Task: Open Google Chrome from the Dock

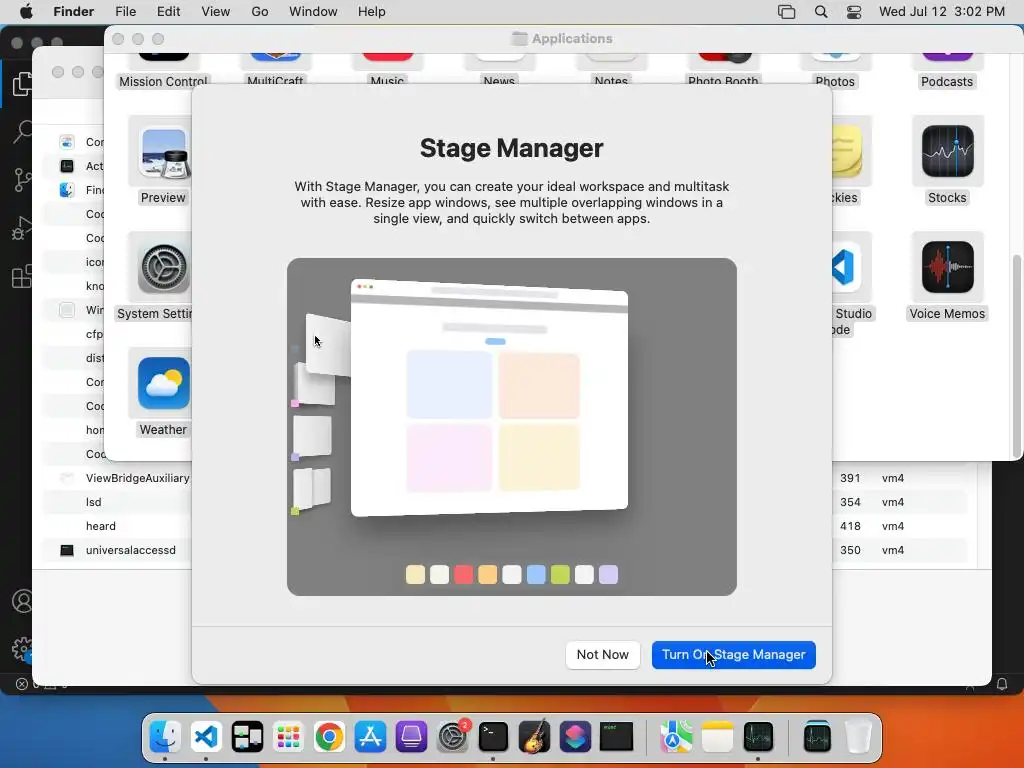Action: tap(329, 737)
